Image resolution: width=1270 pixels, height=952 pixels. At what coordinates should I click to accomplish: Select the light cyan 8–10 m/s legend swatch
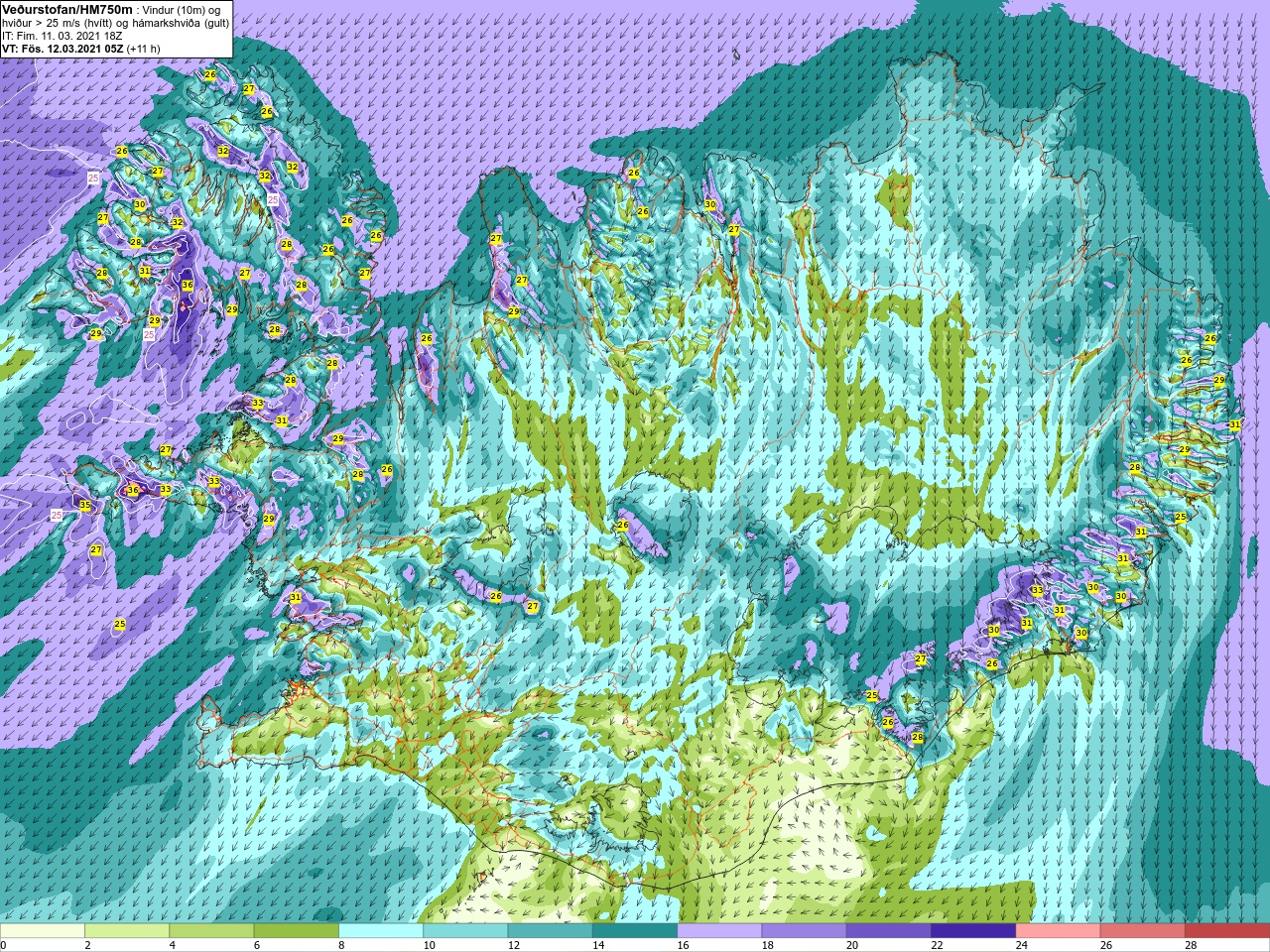click(381, 931)
